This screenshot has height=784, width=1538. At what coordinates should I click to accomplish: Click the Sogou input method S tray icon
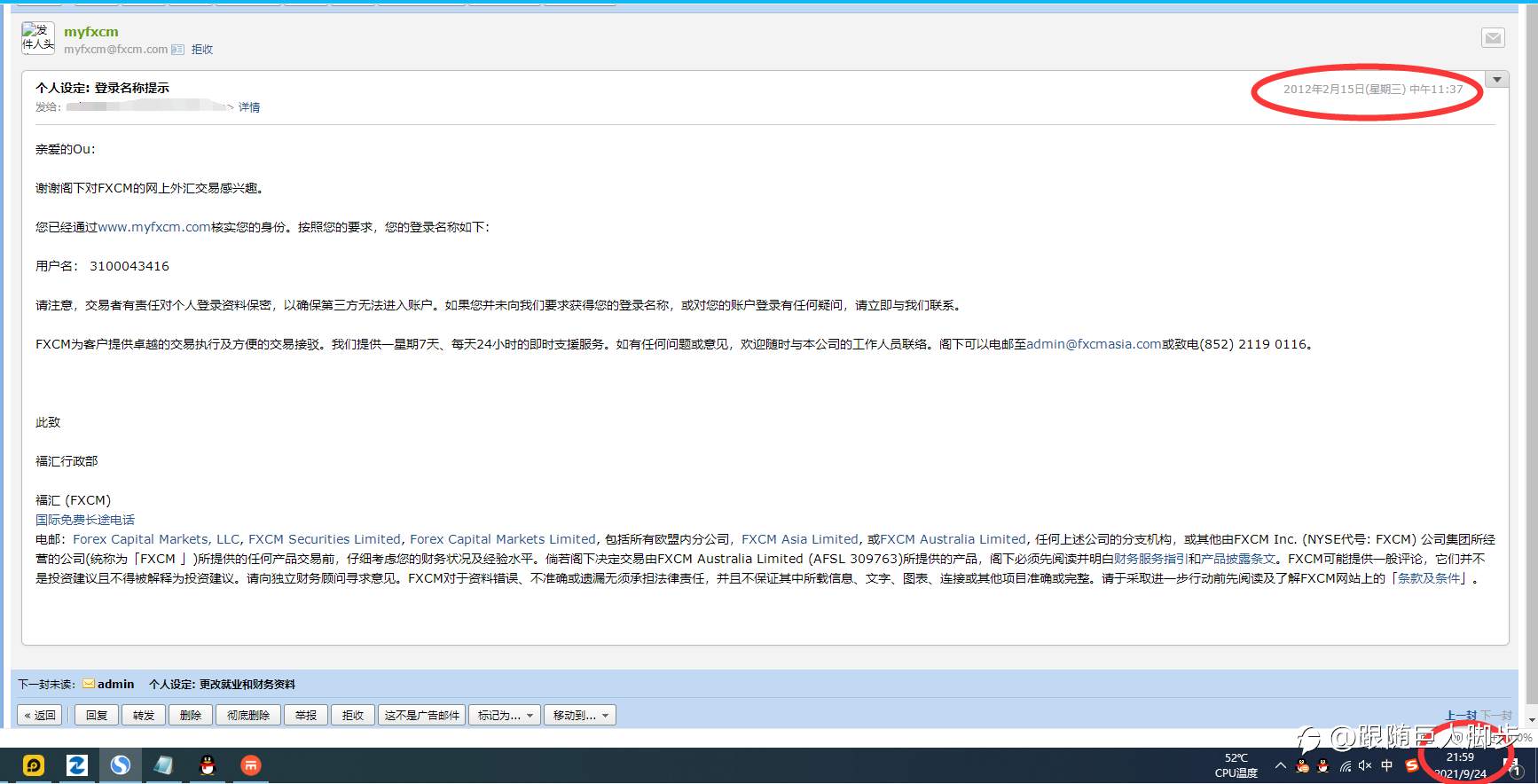tap(1411, 765)
